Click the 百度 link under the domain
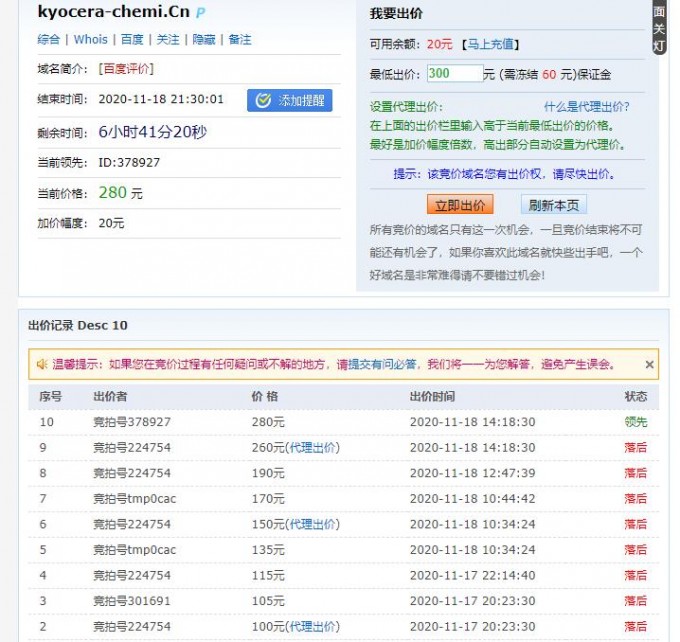The image size is (680, 642). click(132, 40)
